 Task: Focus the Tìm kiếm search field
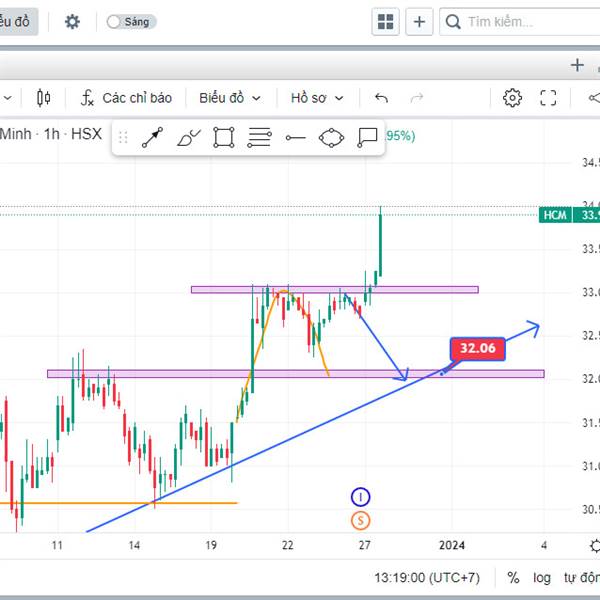pyautogui.click(x=520, y=22)
